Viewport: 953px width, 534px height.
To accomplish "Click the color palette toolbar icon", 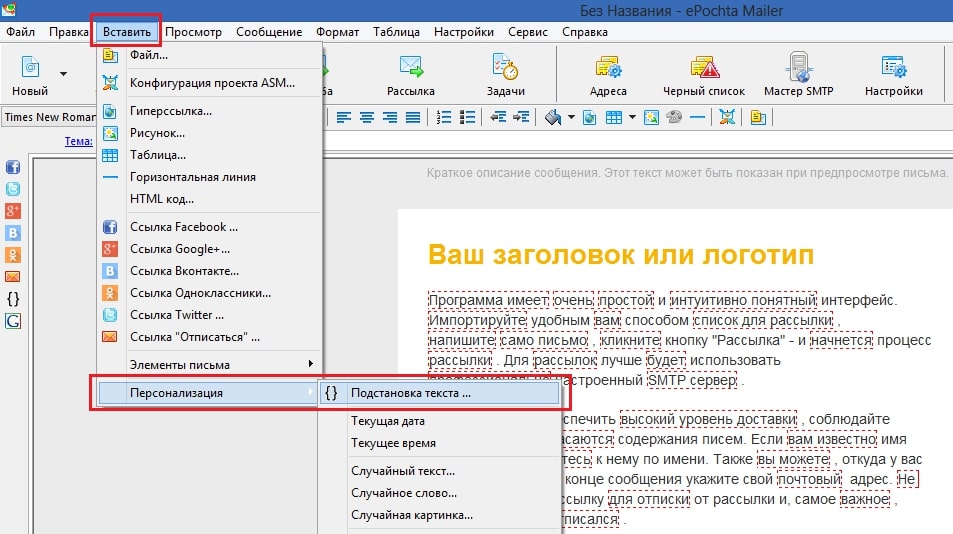I will (674, 117).
